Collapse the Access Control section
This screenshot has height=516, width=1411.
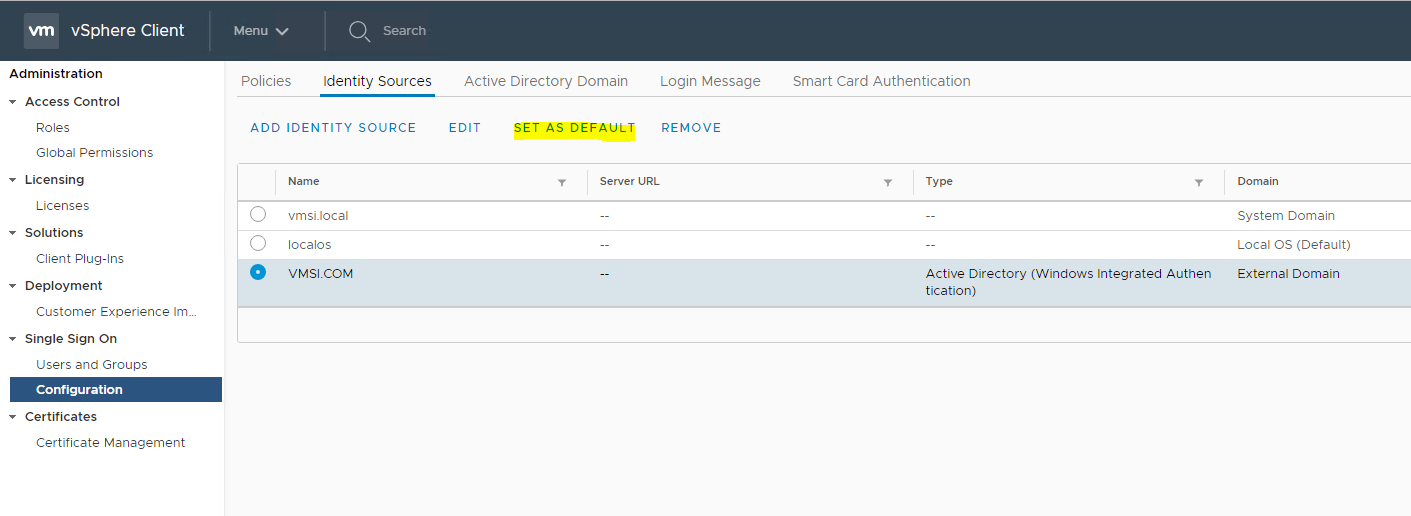(13, 102)
